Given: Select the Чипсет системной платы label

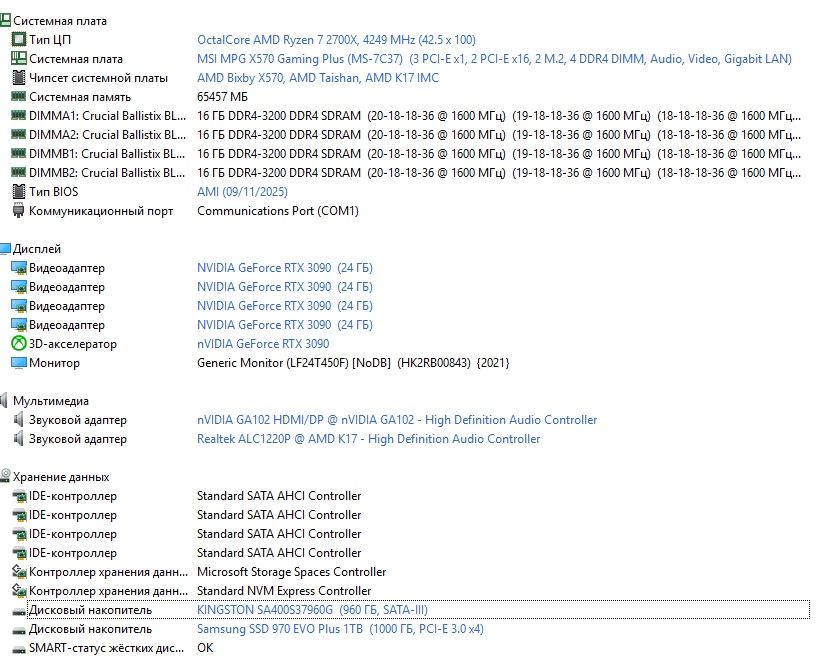Looking at the screenshot, I should tap(99, 78).
